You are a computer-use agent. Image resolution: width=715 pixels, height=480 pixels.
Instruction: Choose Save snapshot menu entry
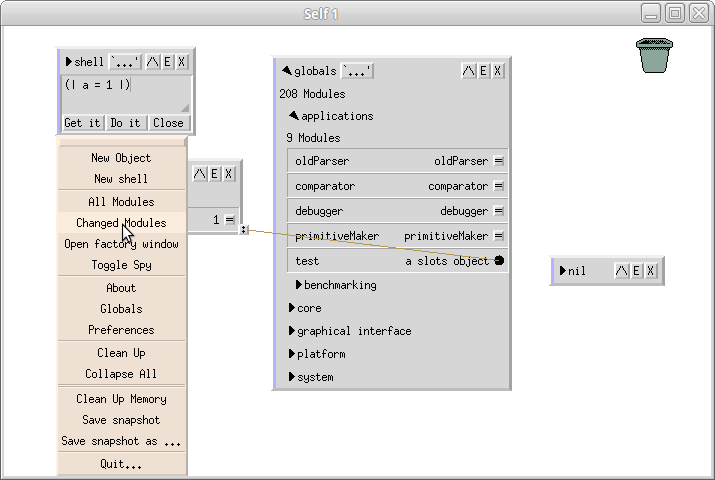pos(121,420)
